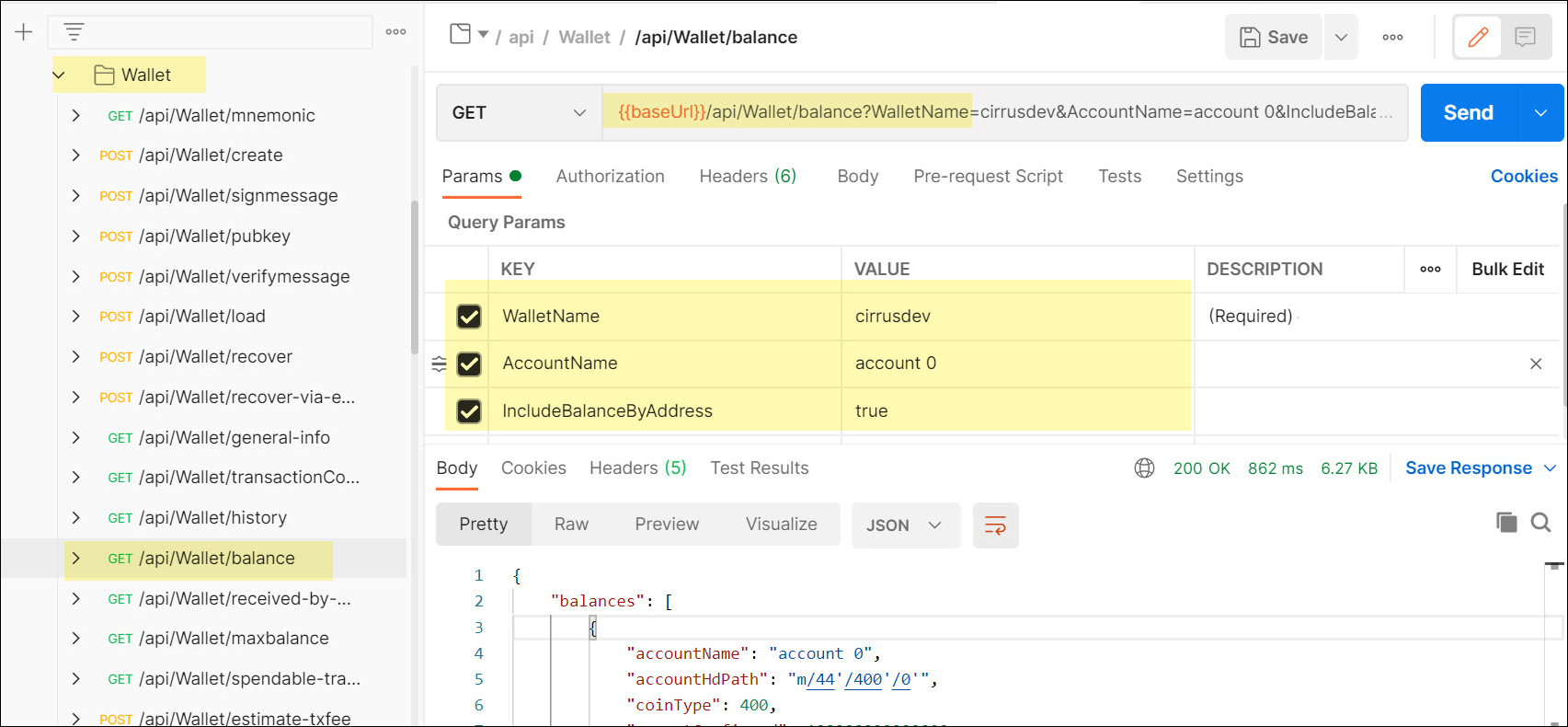Disable the IncludeBalanceByAddress checkbox
The width and height of the screenshot is (1568, 727).
pos(469,411)
